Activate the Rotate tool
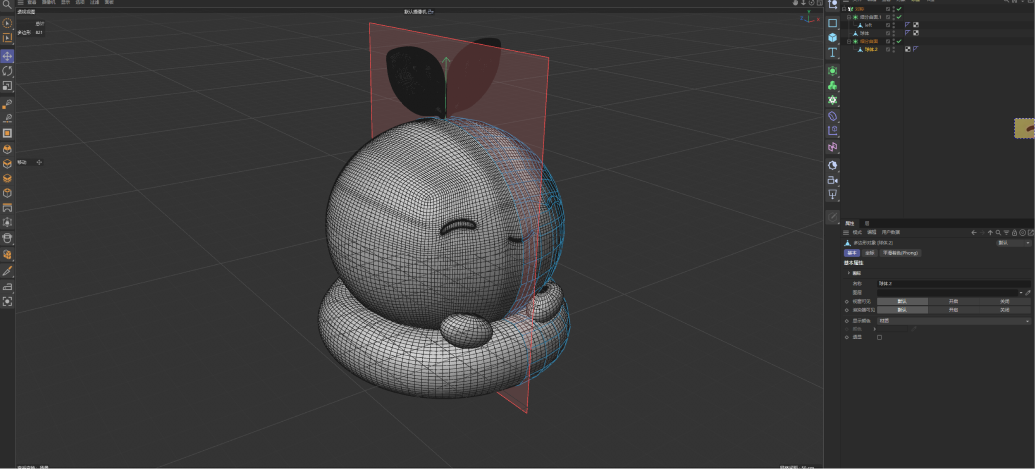 tap(7, 71)
